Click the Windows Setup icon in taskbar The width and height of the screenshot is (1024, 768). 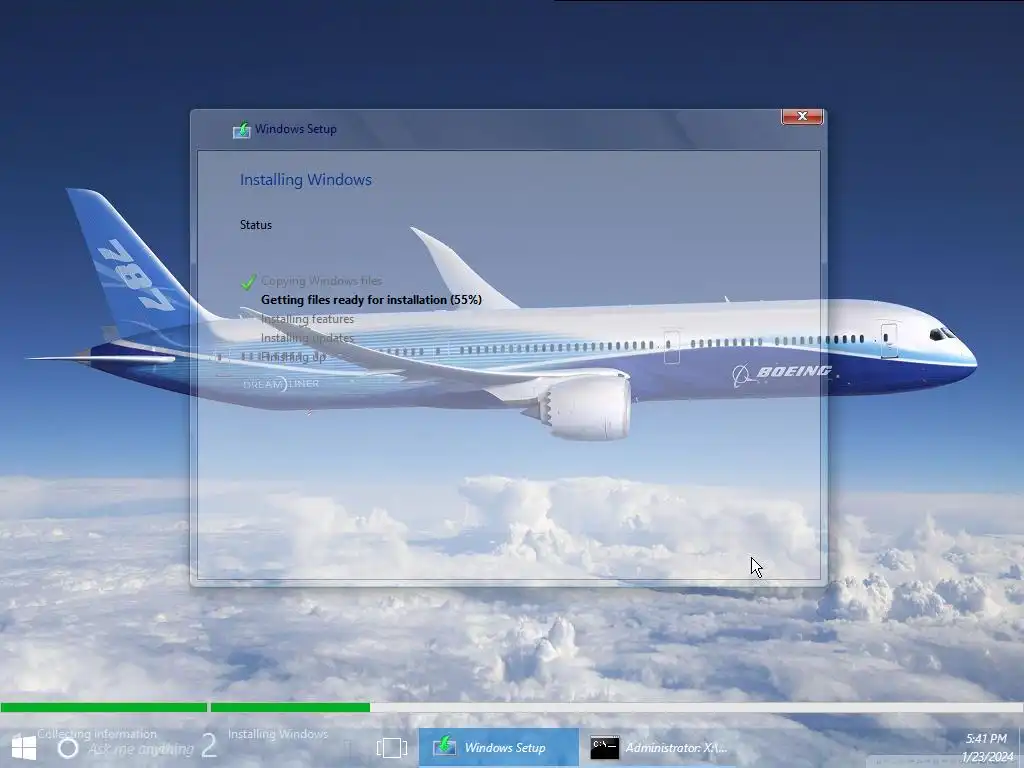point(445,746)
